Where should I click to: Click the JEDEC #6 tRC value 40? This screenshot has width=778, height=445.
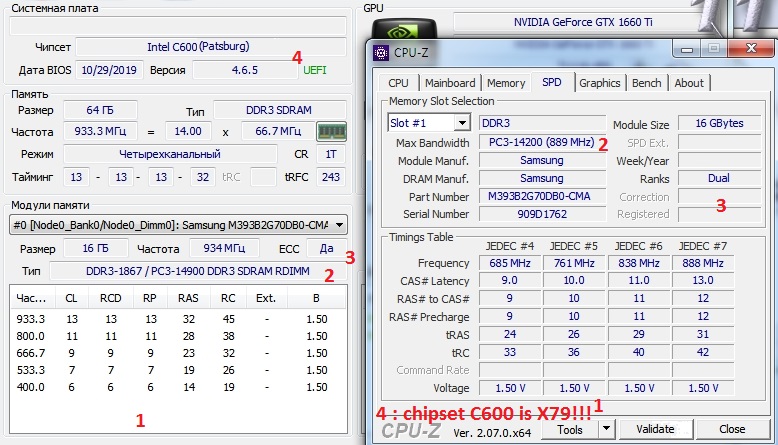(639, 352)
